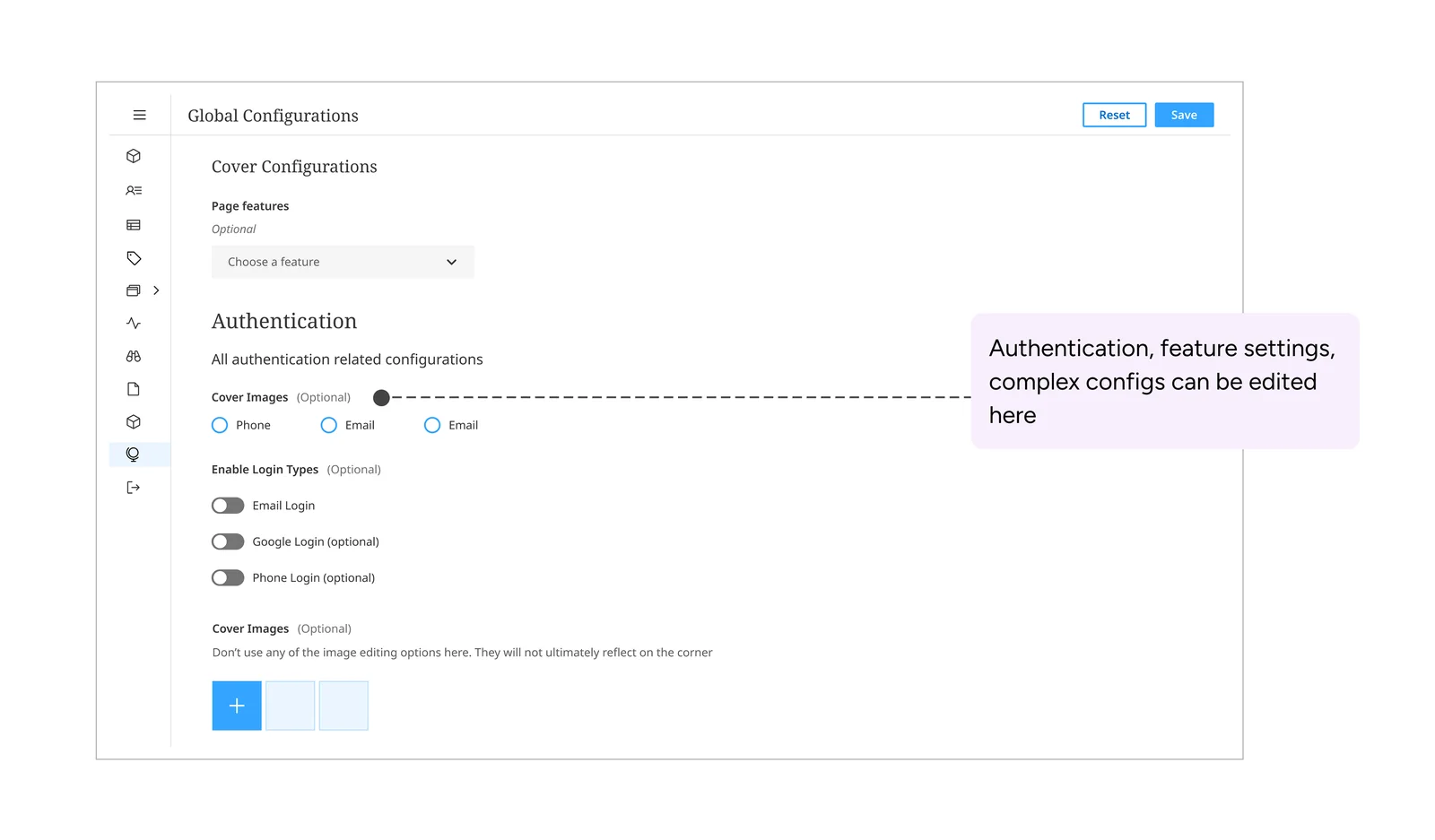This screenshot has height=840, width=1435.
Task: Select the highlighted globe sidebar icon
Action: [x=133, y=455]
